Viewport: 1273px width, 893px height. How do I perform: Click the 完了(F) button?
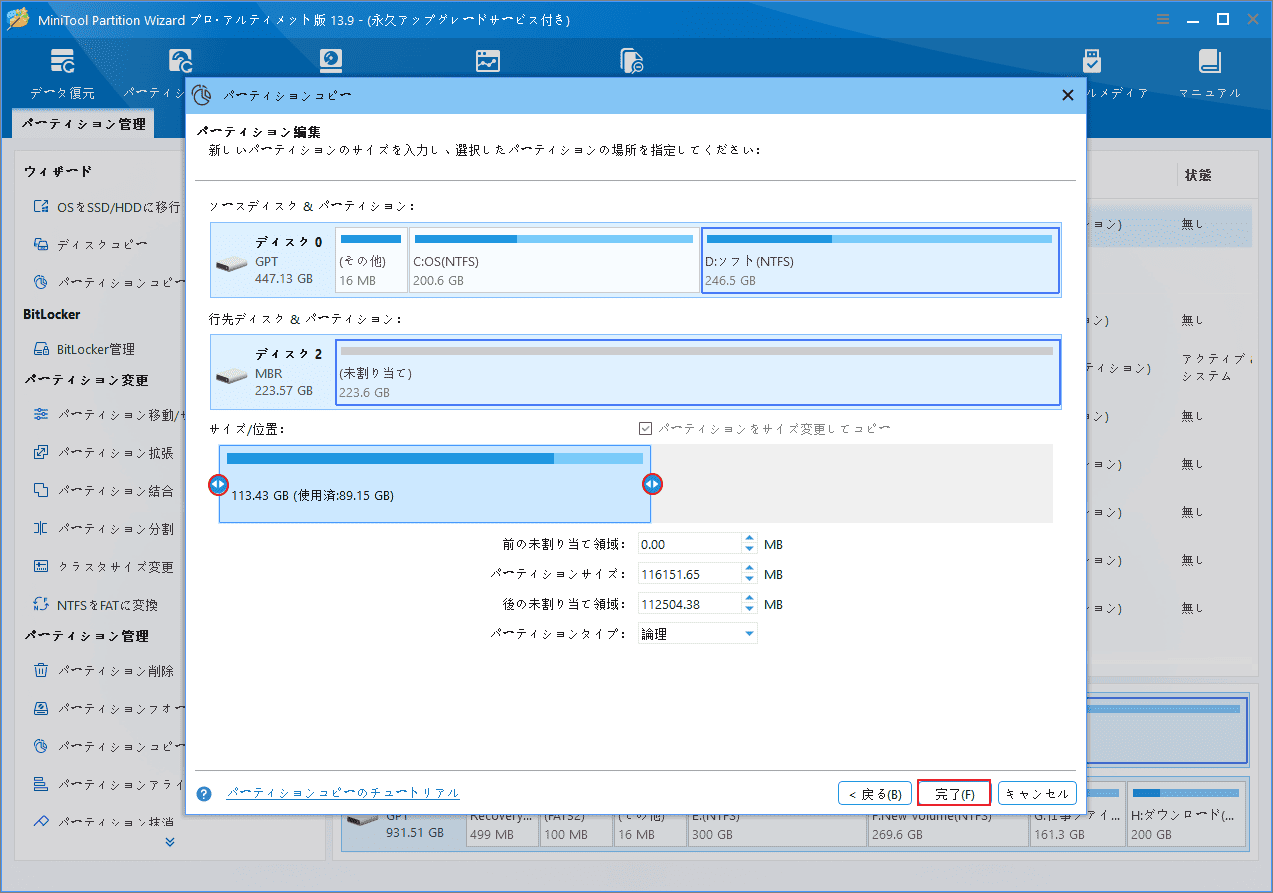(954, 794)
